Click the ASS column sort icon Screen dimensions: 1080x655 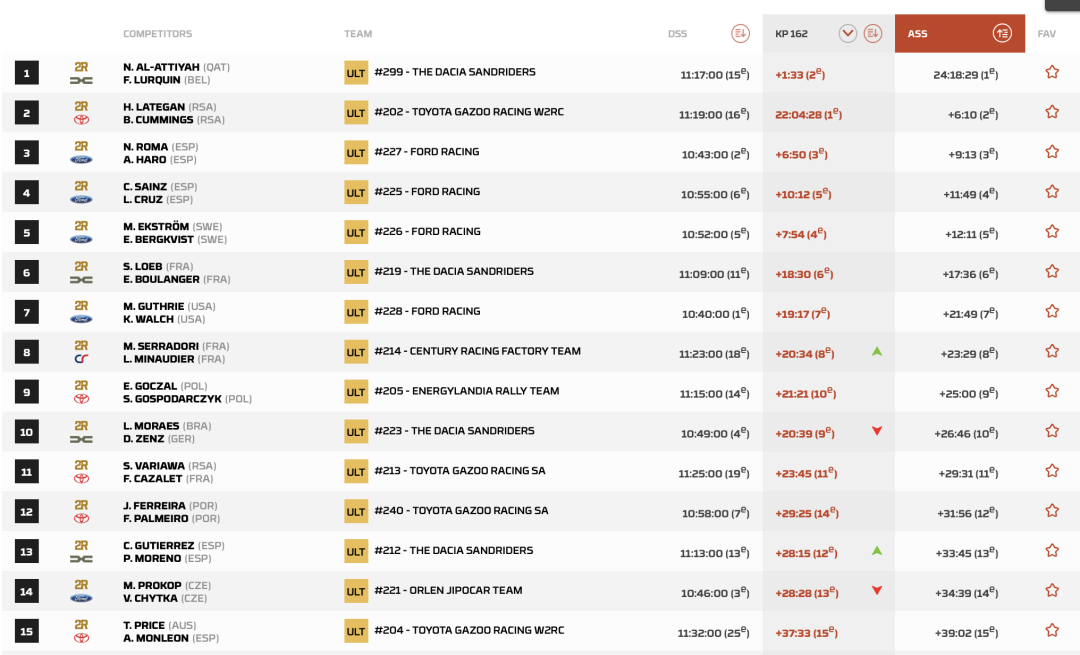1002,33
